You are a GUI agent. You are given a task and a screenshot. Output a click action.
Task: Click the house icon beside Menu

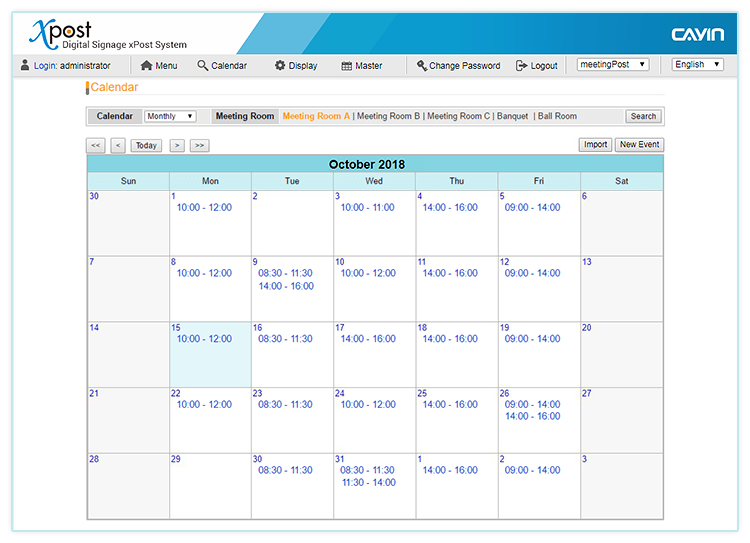146,66
